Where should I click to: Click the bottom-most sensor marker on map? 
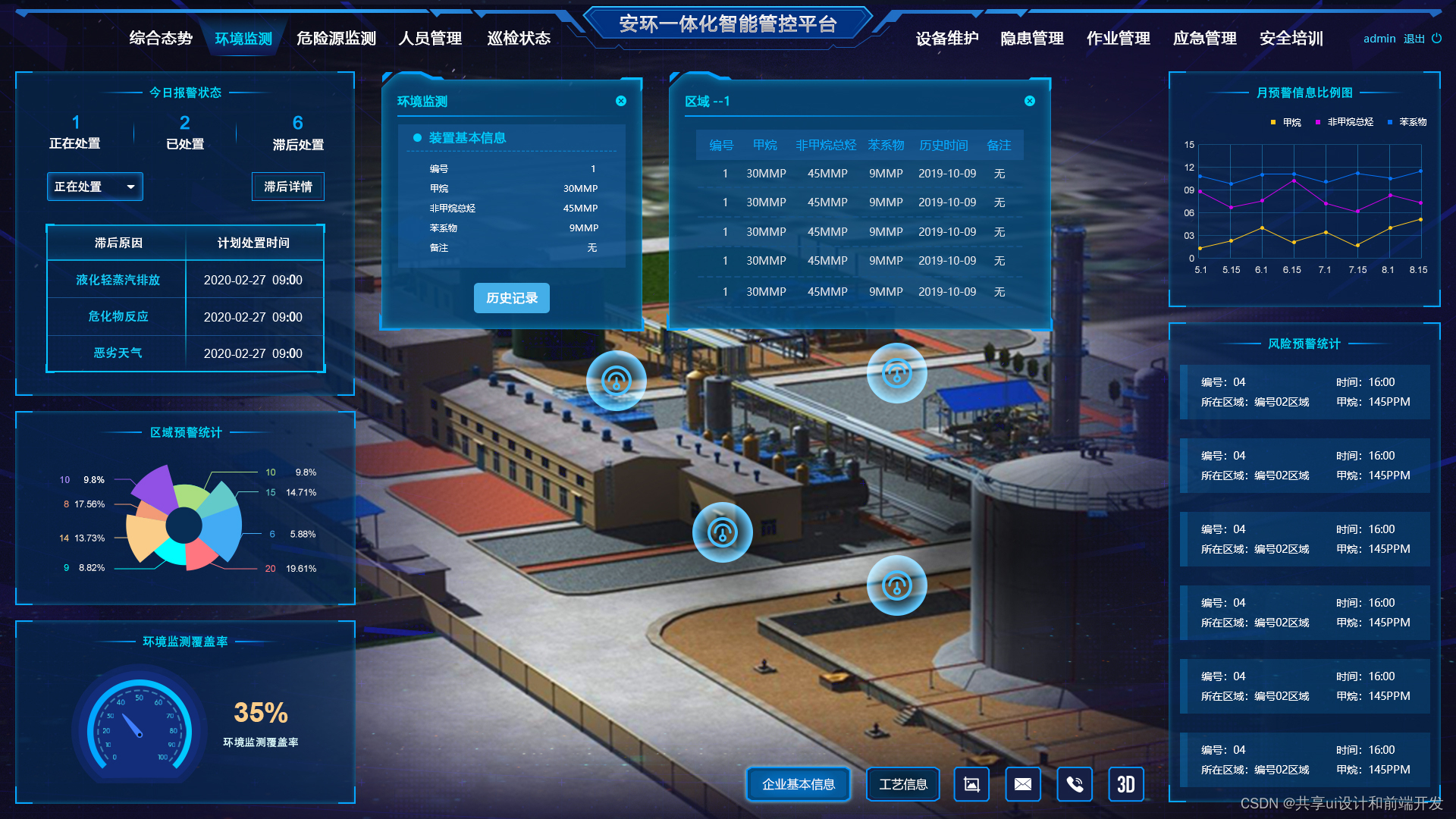tap(896, 585)
